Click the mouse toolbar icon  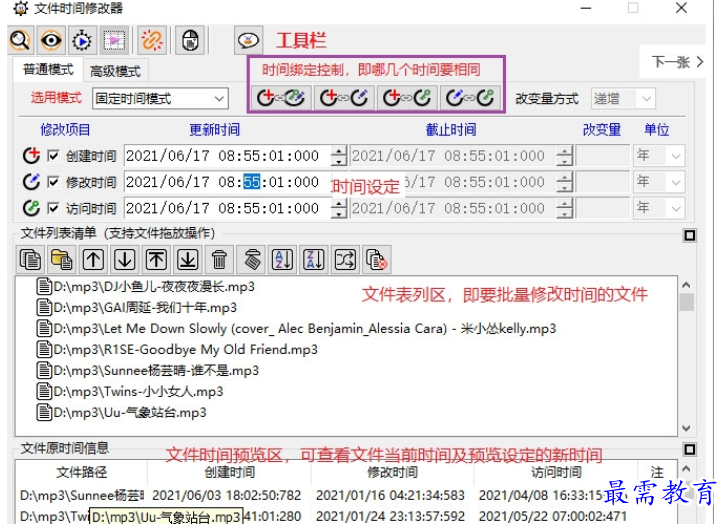tap(190, 41)
